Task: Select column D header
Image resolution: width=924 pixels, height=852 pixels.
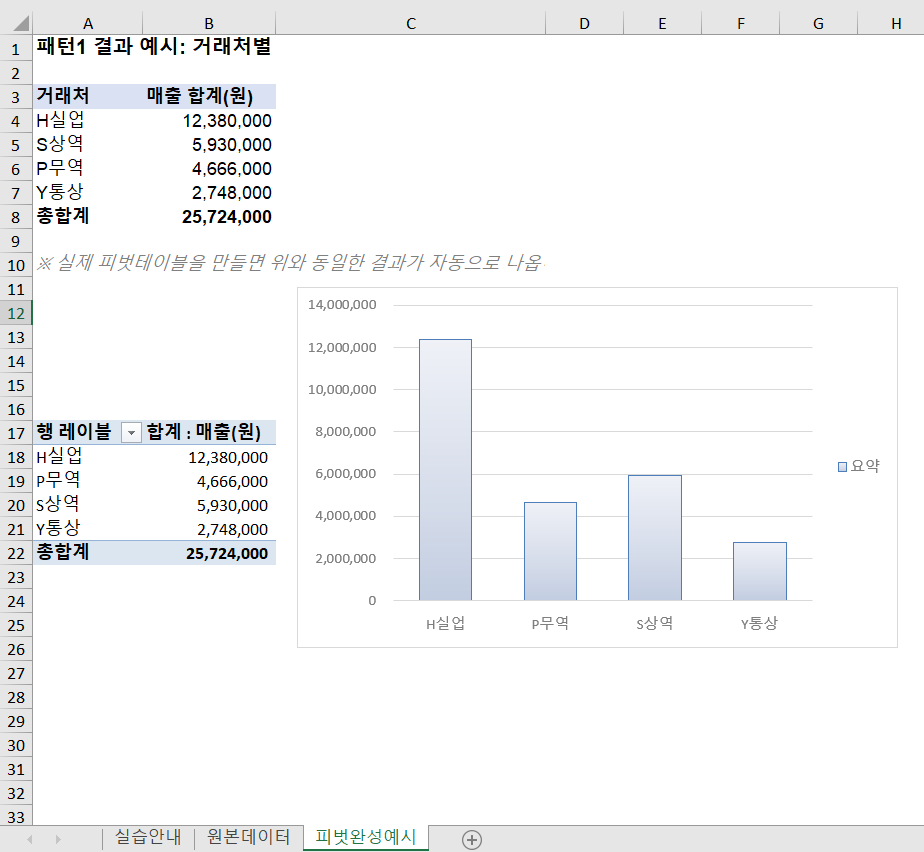Action: click(x=584, y=24)
